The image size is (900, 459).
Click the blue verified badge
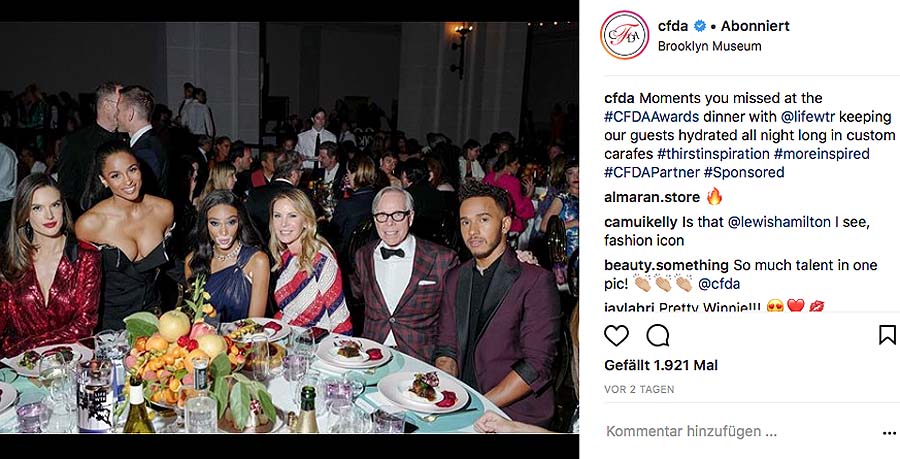click(699, 26)
